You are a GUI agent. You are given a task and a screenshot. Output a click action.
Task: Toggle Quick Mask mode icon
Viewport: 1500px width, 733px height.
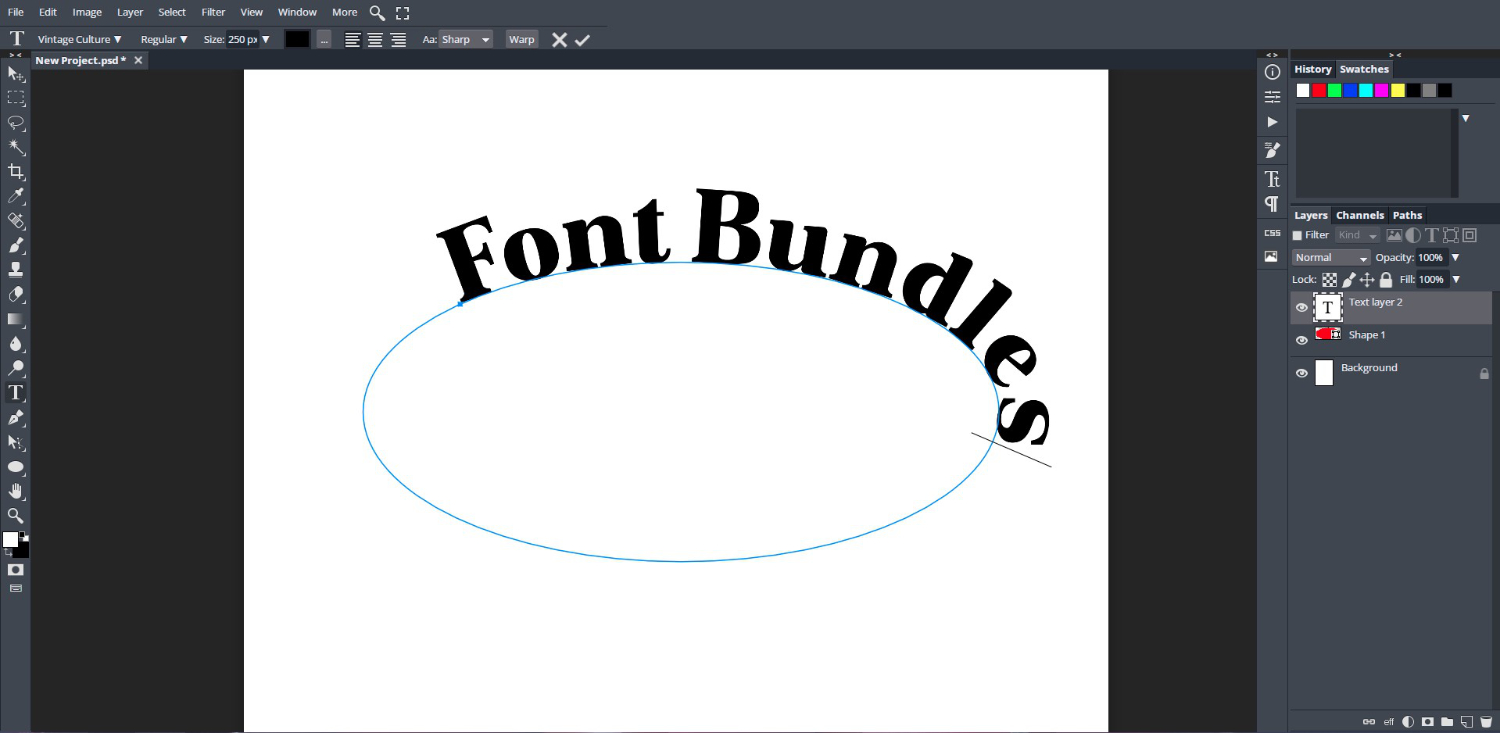tap(16, 569)
